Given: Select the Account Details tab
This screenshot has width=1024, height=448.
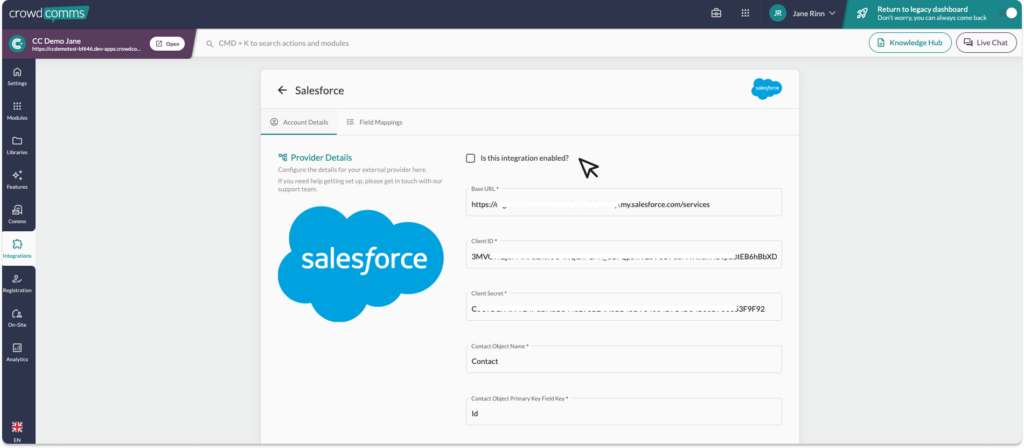Looking at the screenshot, I should click(x=299, y=122).
